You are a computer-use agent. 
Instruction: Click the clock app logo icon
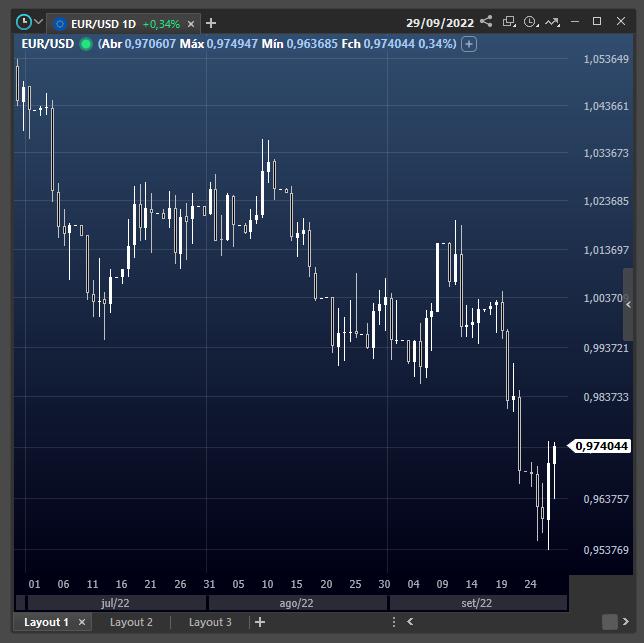[22, 21]
